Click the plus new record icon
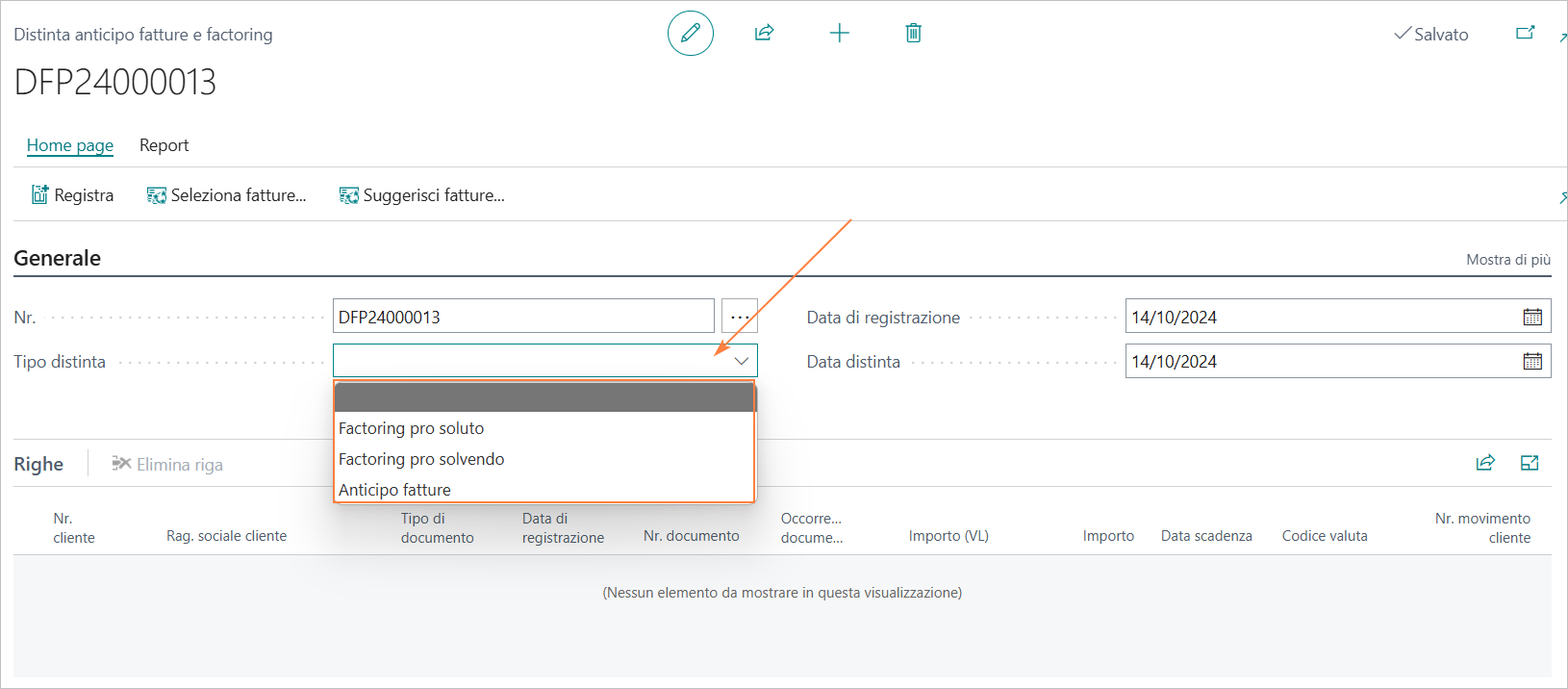This screenshot has width=1568, height=689. pos(840,33)
